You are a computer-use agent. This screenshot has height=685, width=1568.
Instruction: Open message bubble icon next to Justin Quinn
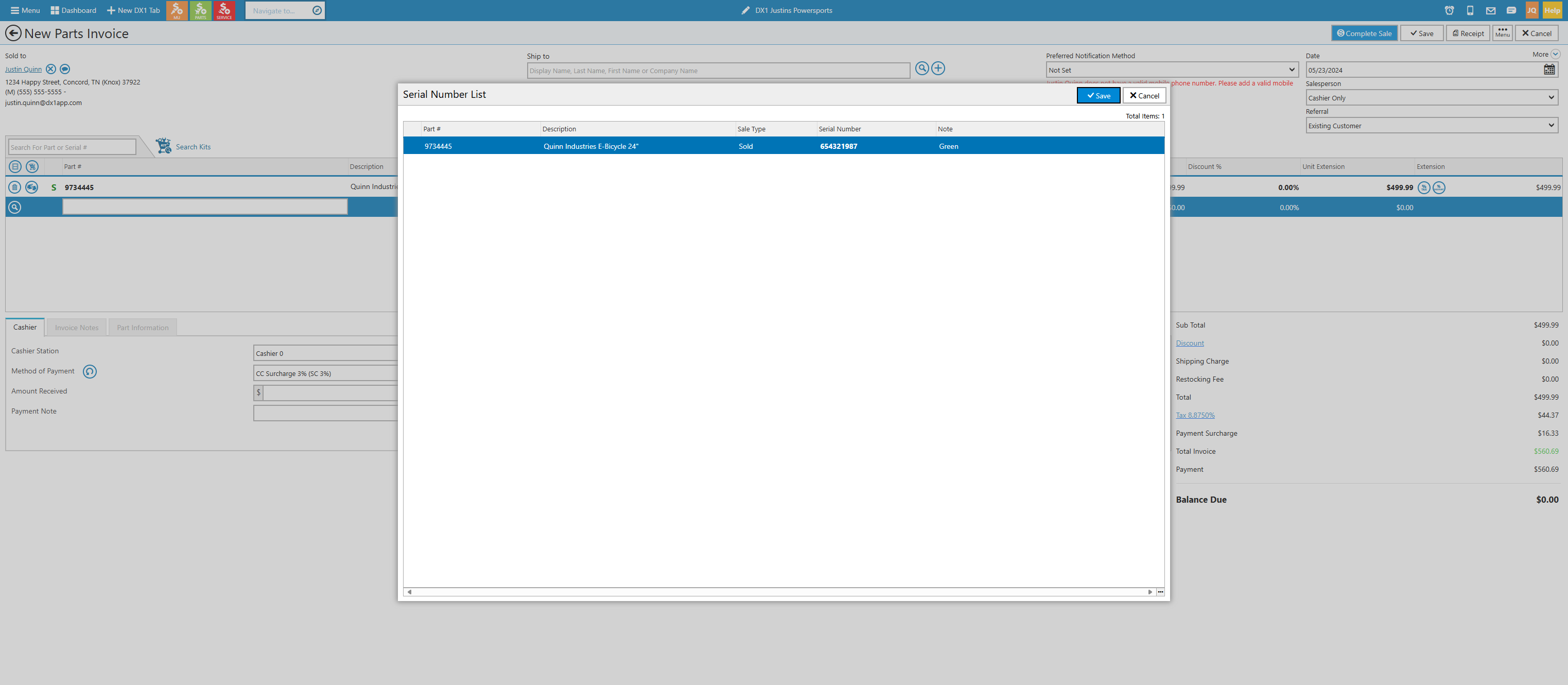click(x=65, y=70)
